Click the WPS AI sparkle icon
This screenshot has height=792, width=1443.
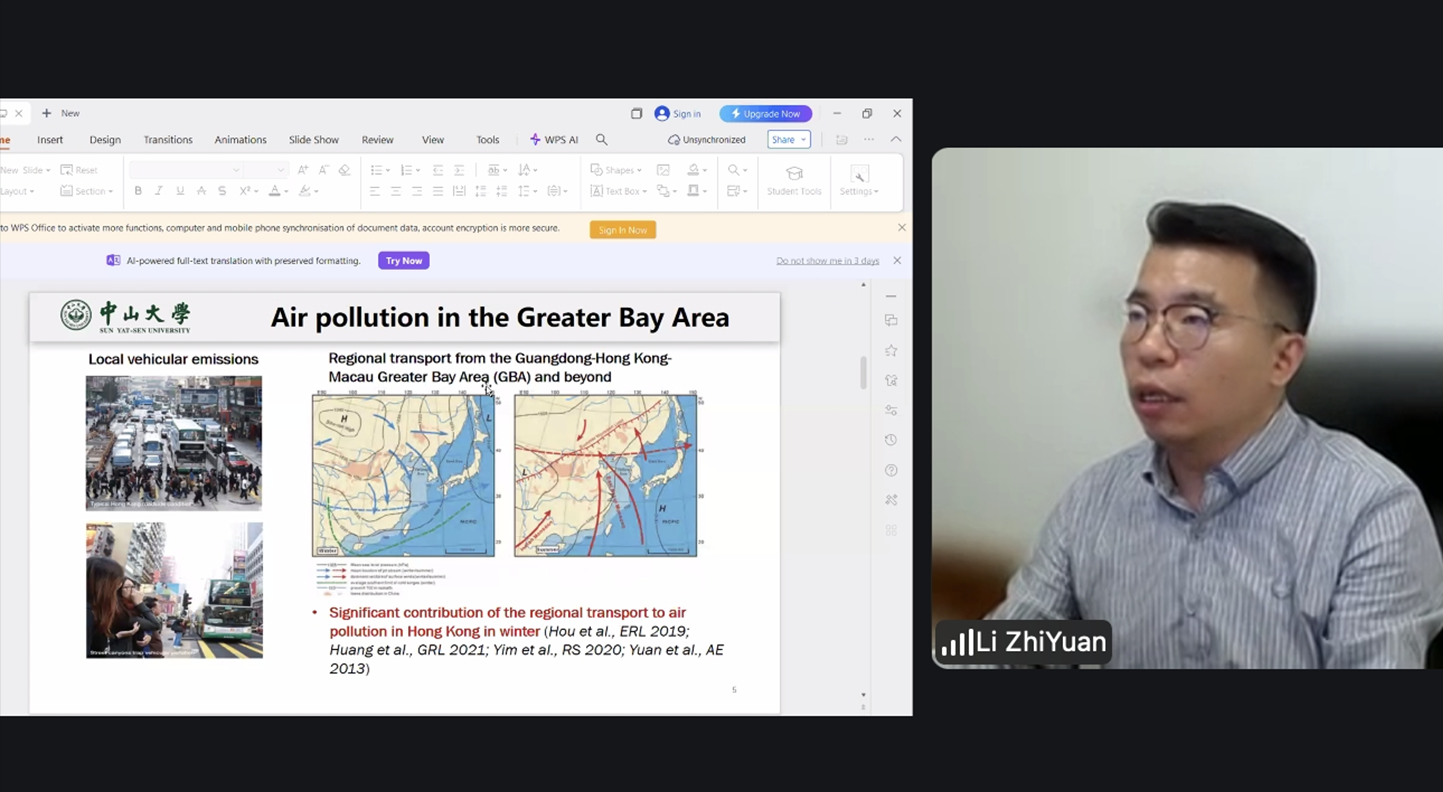coord(535,140)
